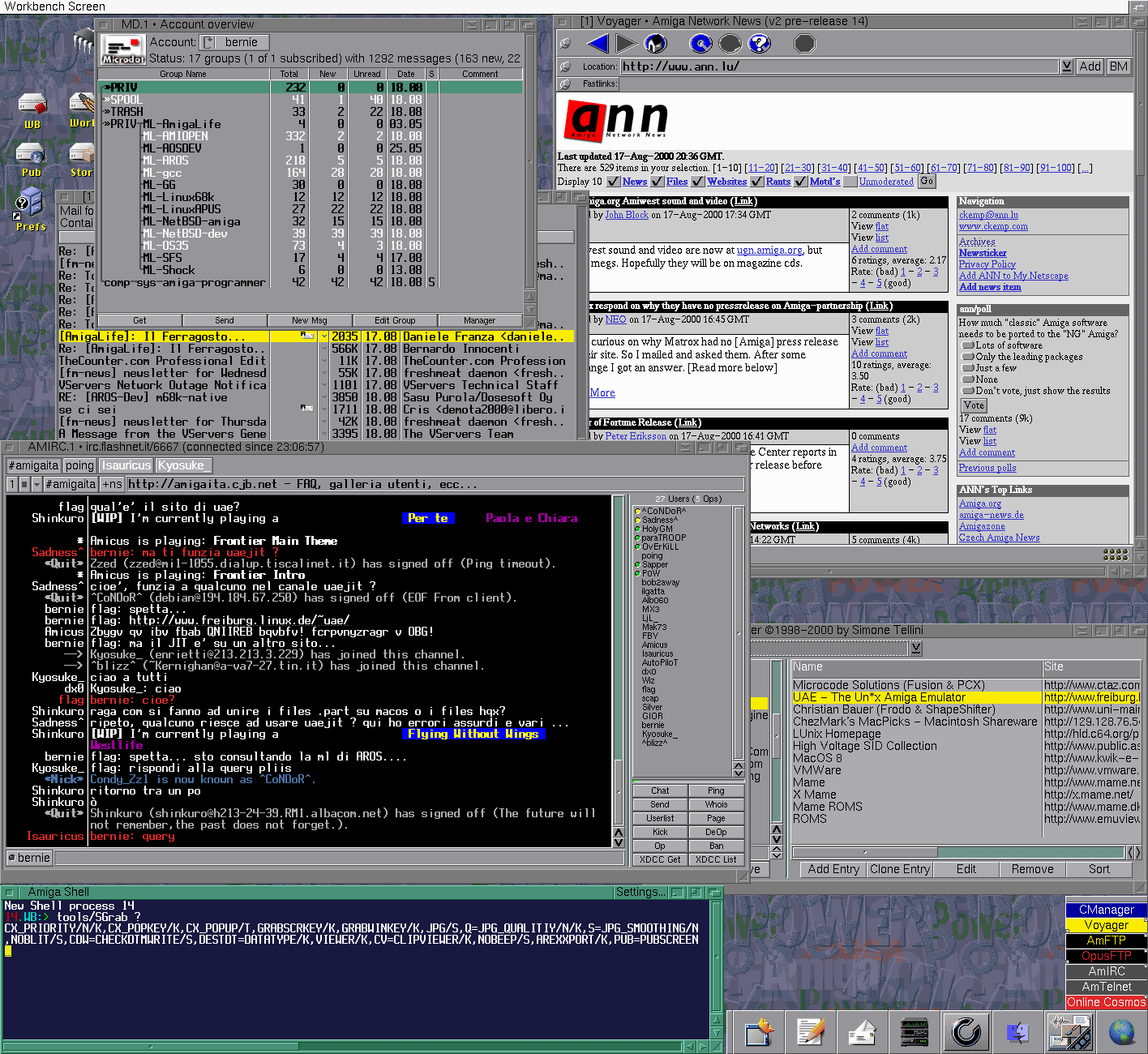Uncheck the News checkbox on ANN page
Screen dimensions: 1148x1054
[x=614, y=182]
